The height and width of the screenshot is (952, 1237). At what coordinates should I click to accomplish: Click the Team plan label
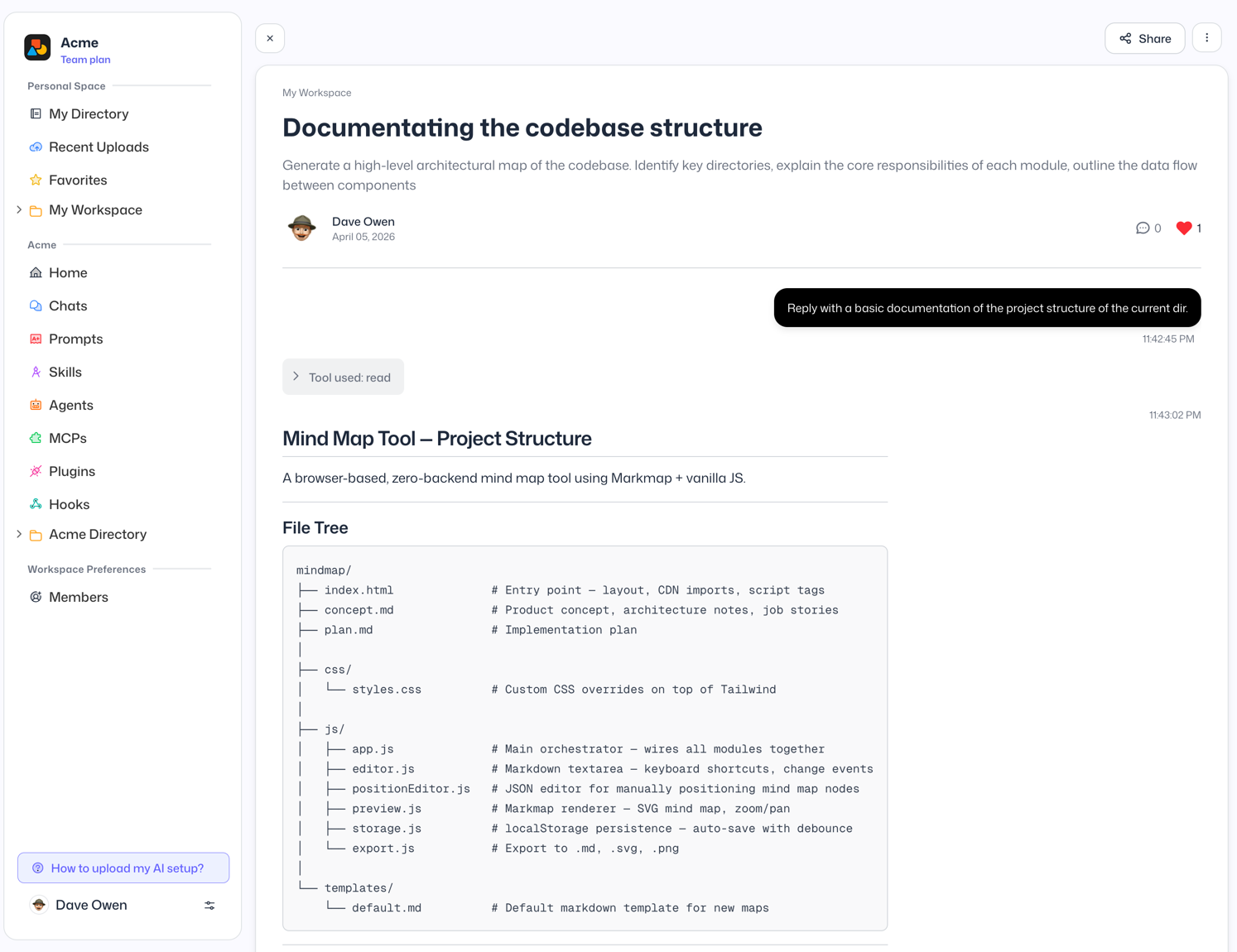(x=85, y=60)
